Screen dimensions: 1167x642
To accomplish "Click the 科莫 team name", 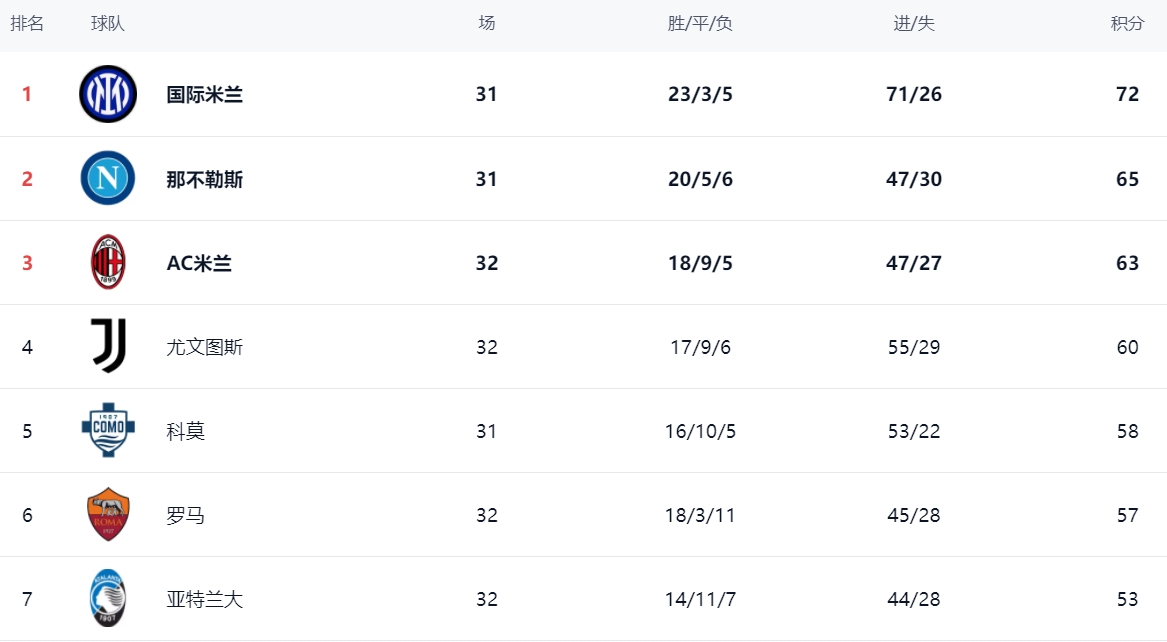I will click(x=186, y=431).
